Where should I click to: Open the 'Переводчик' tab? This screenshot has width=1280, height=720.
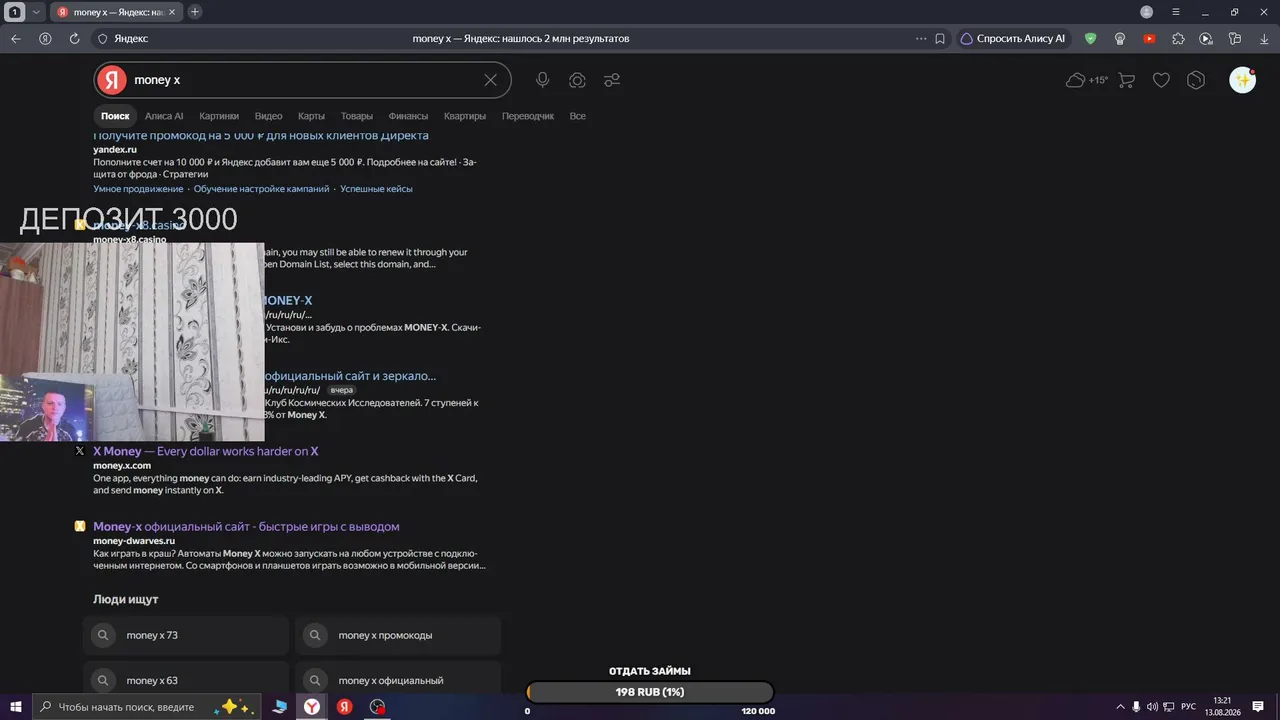click(528, 116)
